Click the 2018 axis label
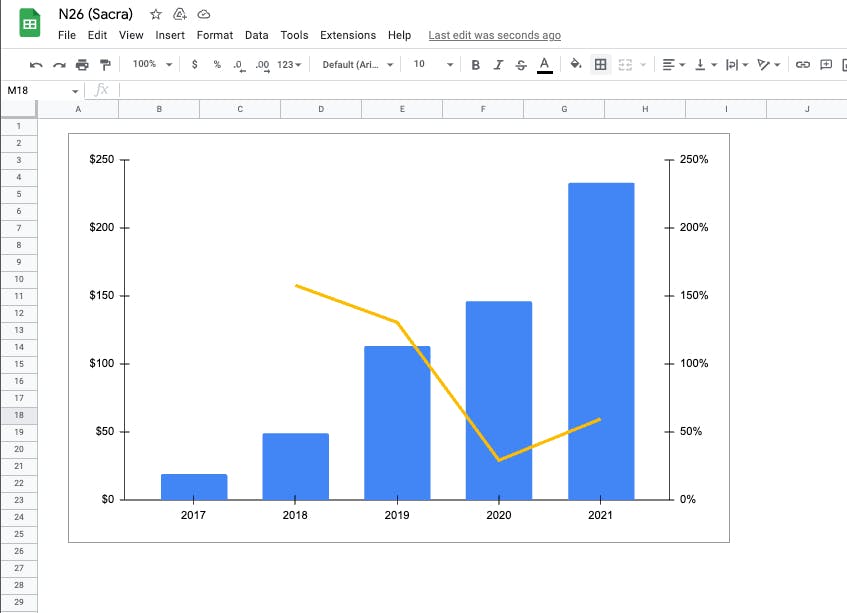 (x=295, y=515)
